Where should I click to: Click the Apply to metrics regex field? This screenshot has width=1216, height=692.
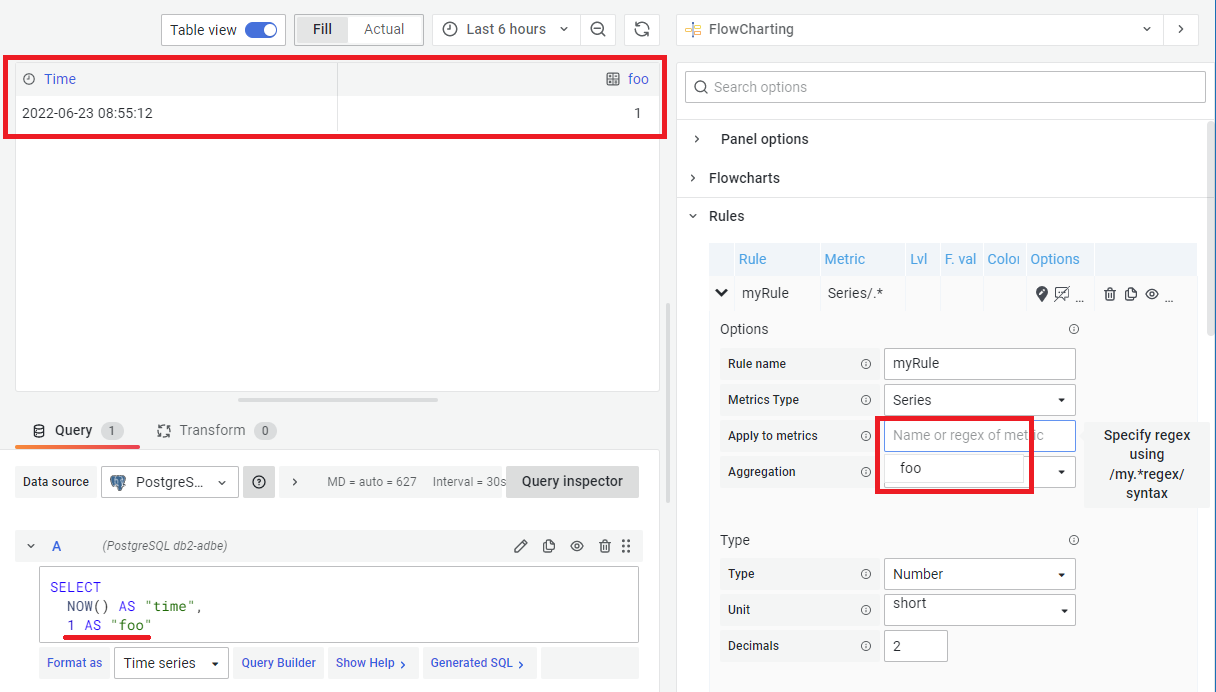[980, 435]
